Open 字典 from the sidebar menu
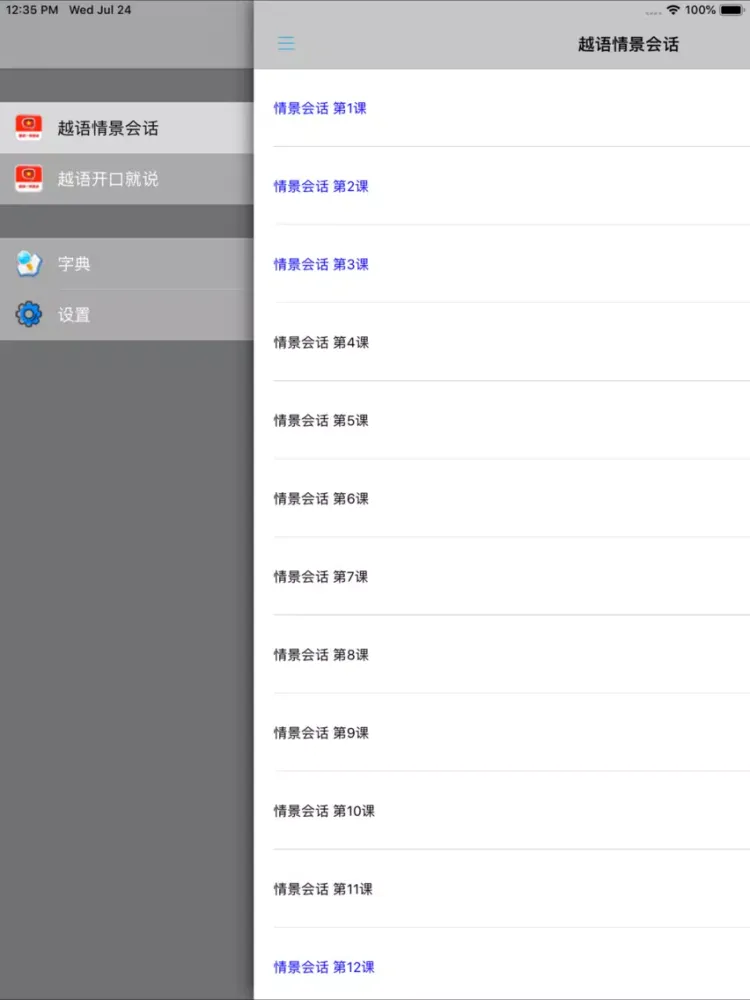Screen dimensions: 750x1000 pos(126,263)
